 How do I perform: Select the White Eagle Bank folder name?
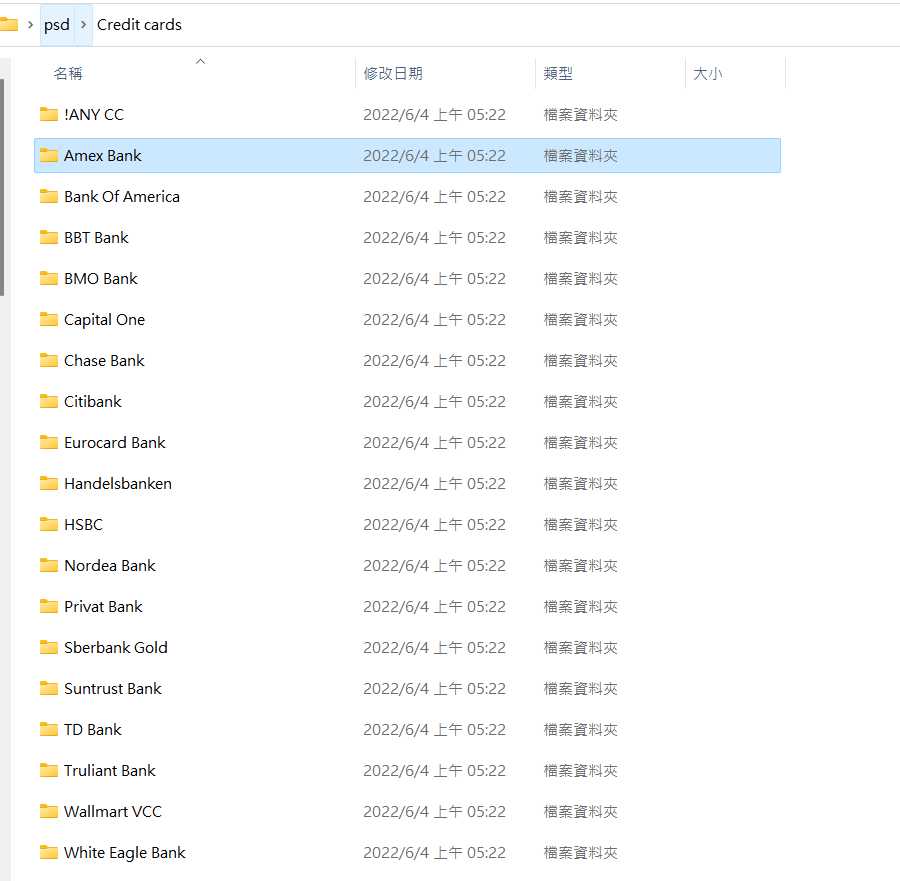click(125, 853)
